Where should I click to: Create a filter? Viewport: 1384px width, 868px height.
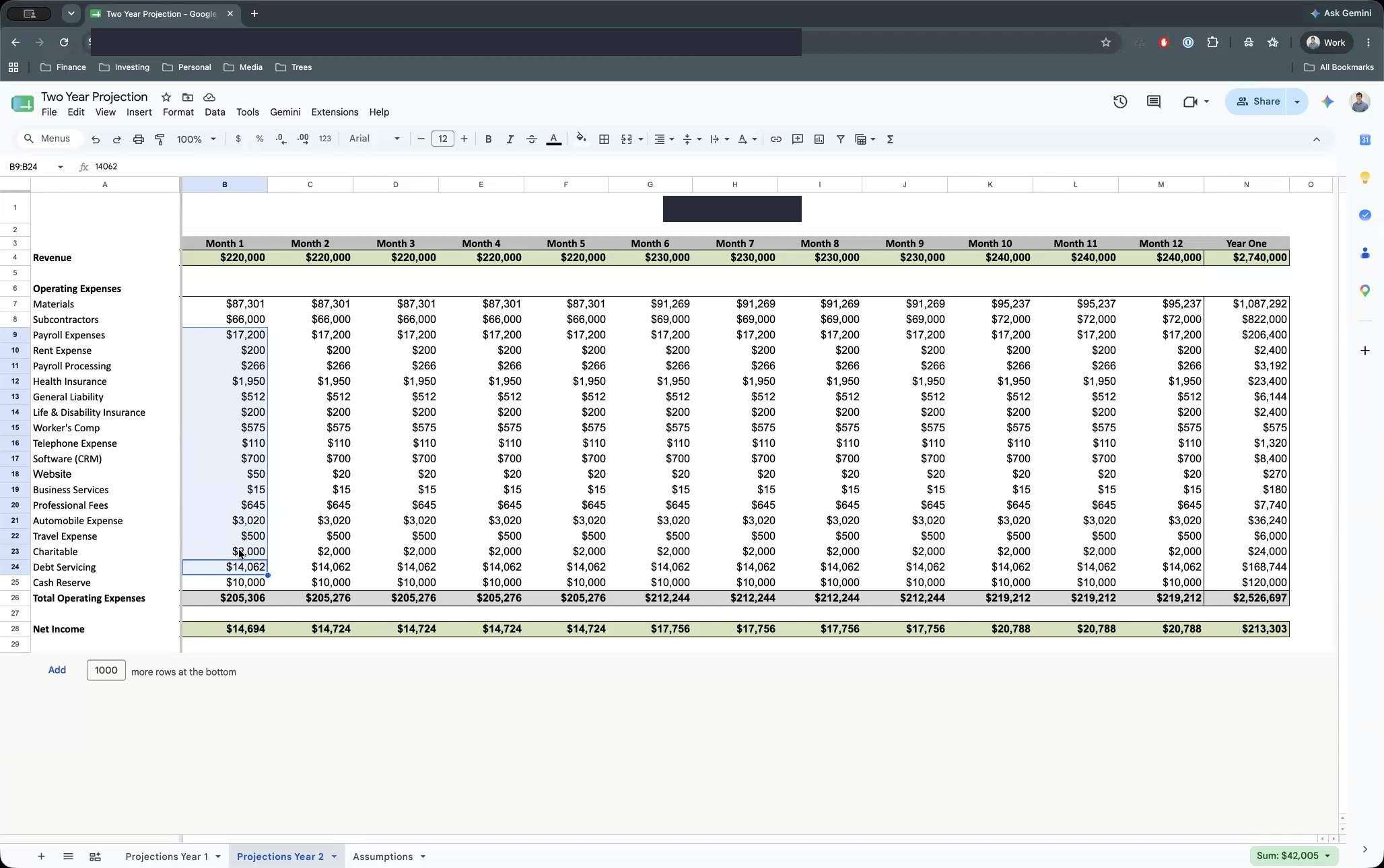point(841,139)
